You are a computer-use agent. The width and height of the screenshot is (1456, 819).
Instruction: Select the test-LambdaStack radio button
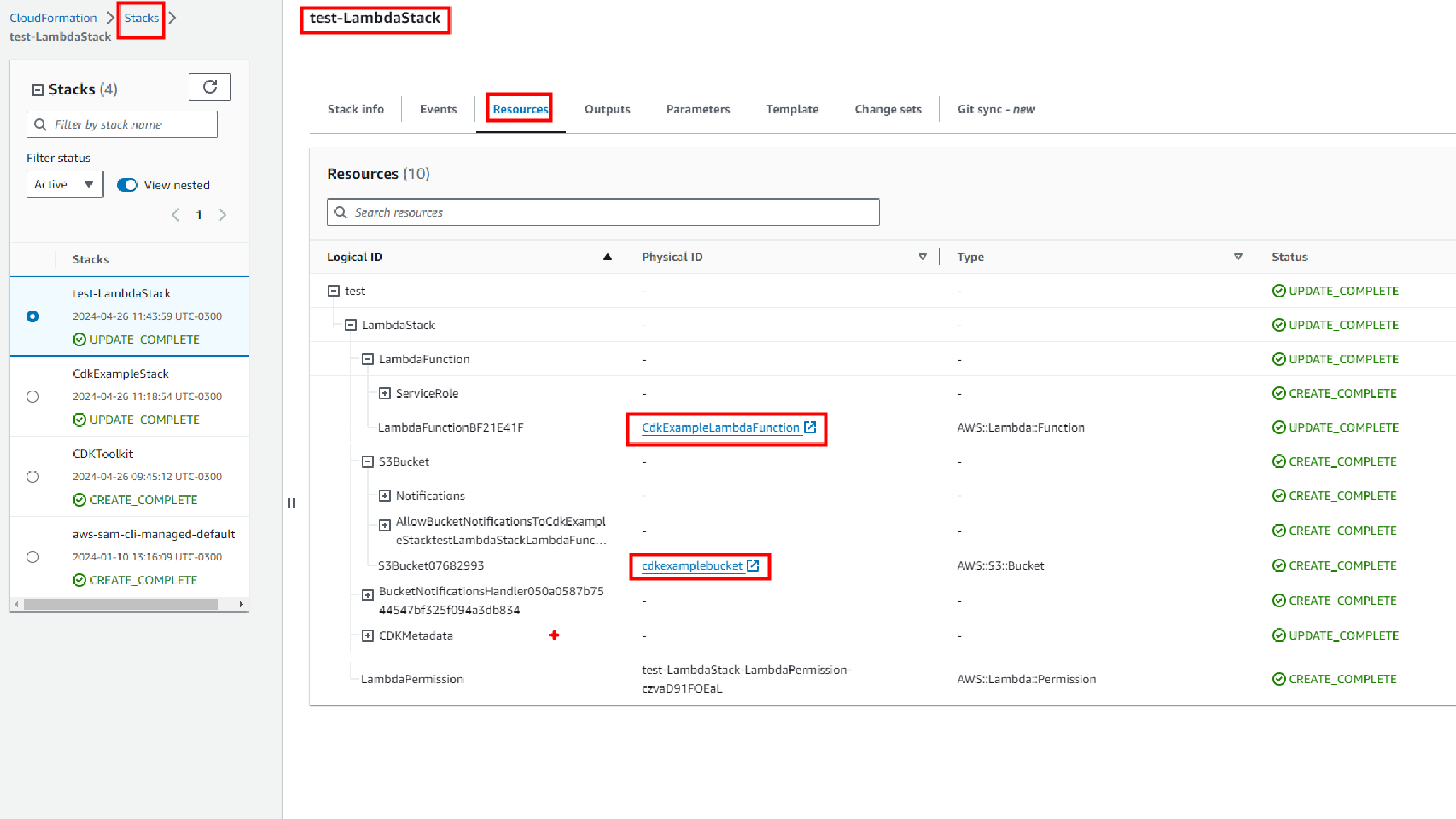[x=32, y=316]
